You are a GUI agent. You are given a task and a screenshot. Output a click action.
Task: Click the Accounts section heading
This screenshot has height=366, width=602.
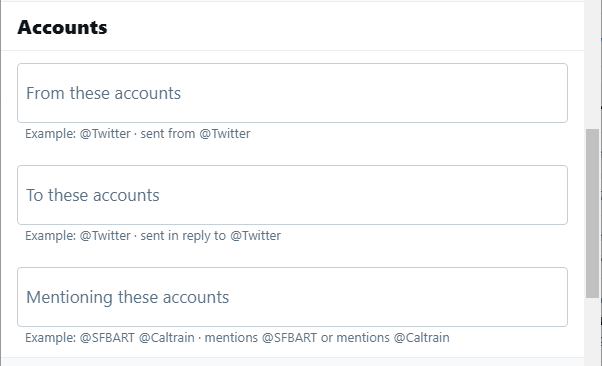pos(62,27)
